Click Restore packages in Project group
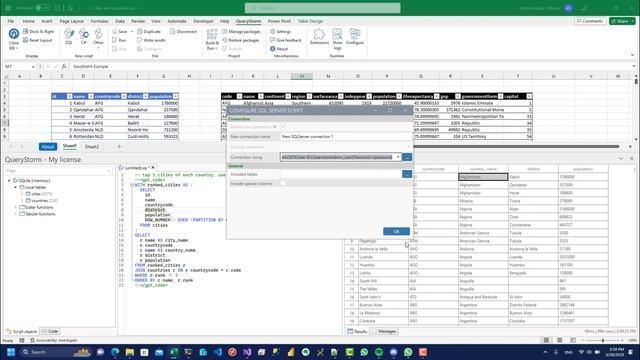The width and height of the screenshot is (640, 360). (240, 40)
